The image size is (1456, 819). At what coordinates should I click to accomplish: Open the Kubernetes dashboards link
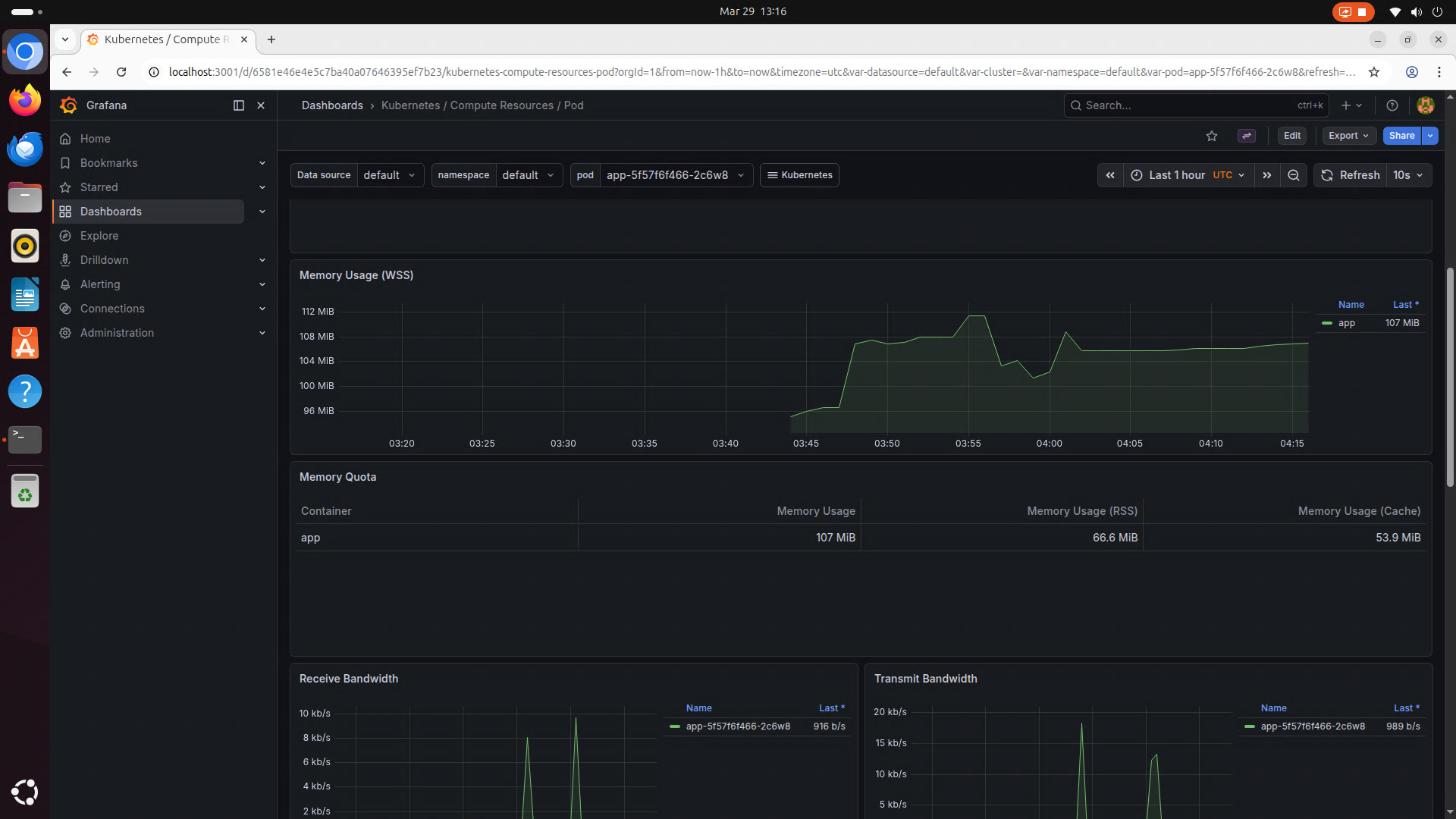pyautogui.click(x=799, y=175)
